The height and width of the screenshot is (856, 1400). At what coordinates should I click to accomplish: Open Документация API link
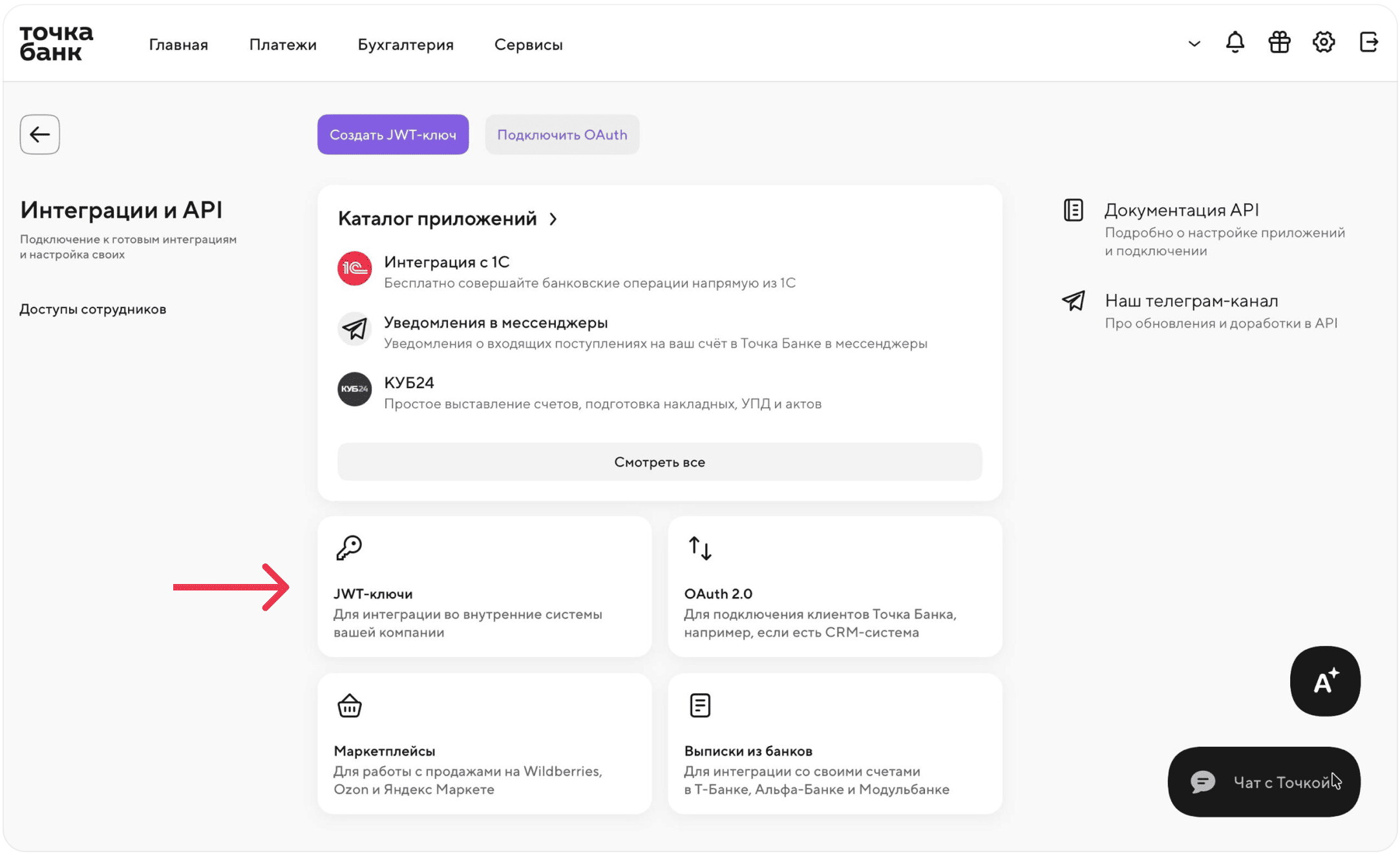coord(1182,210)
